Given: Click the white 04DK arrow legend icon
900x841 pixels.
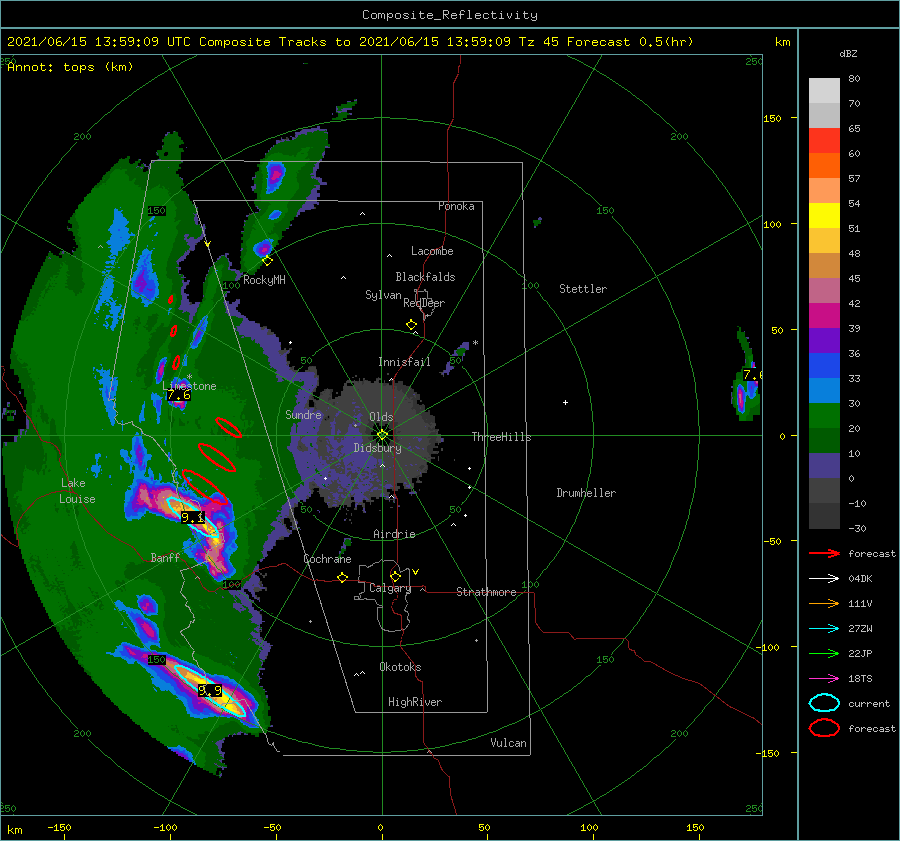Looking at the screenshot, I should 824,578.
